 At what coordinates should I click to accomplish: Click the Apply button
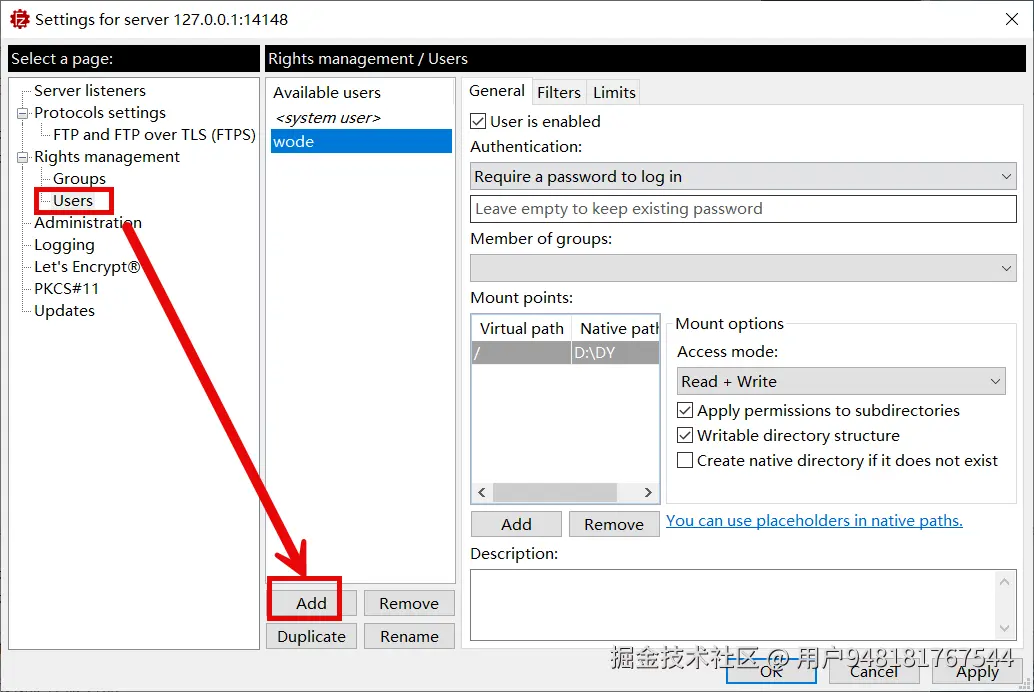pyautogui.click(x=977, y=671)
